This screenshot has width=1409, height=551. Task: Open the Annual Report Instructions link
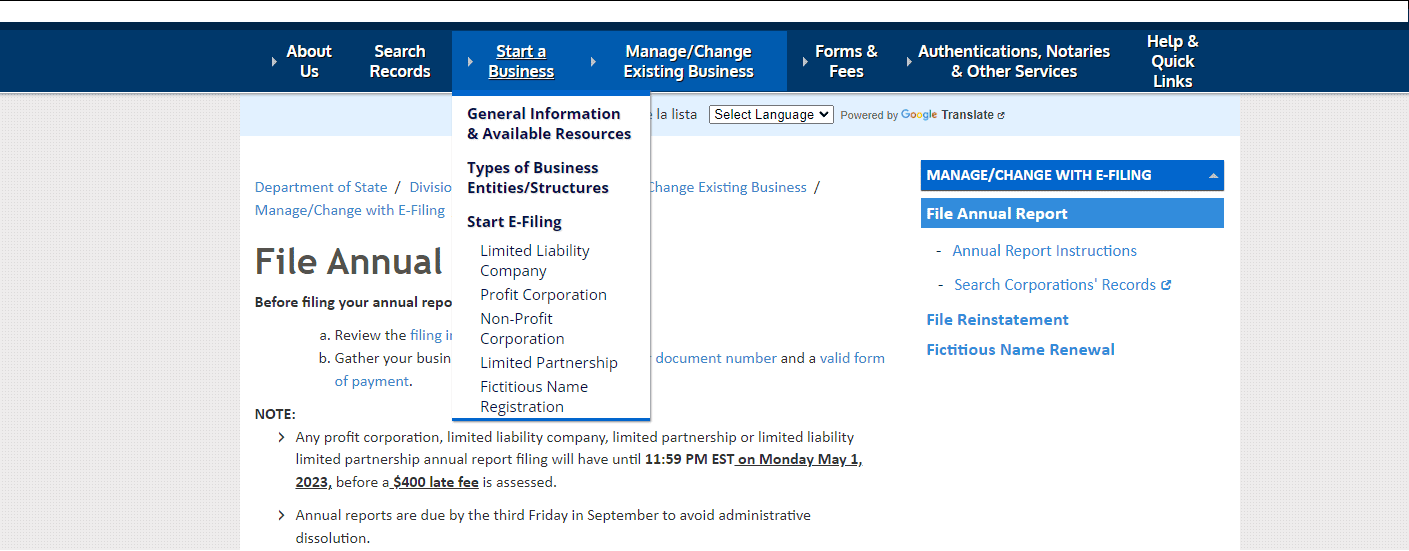tap(1044, 251)
